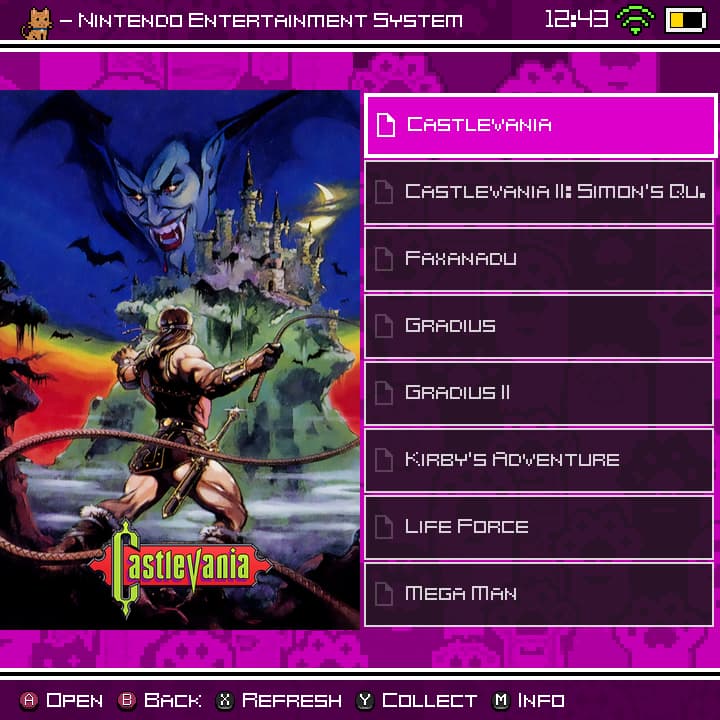Click the battery level indicator icon
This screenshot has width=720, height=720.
tap(685, 20)
